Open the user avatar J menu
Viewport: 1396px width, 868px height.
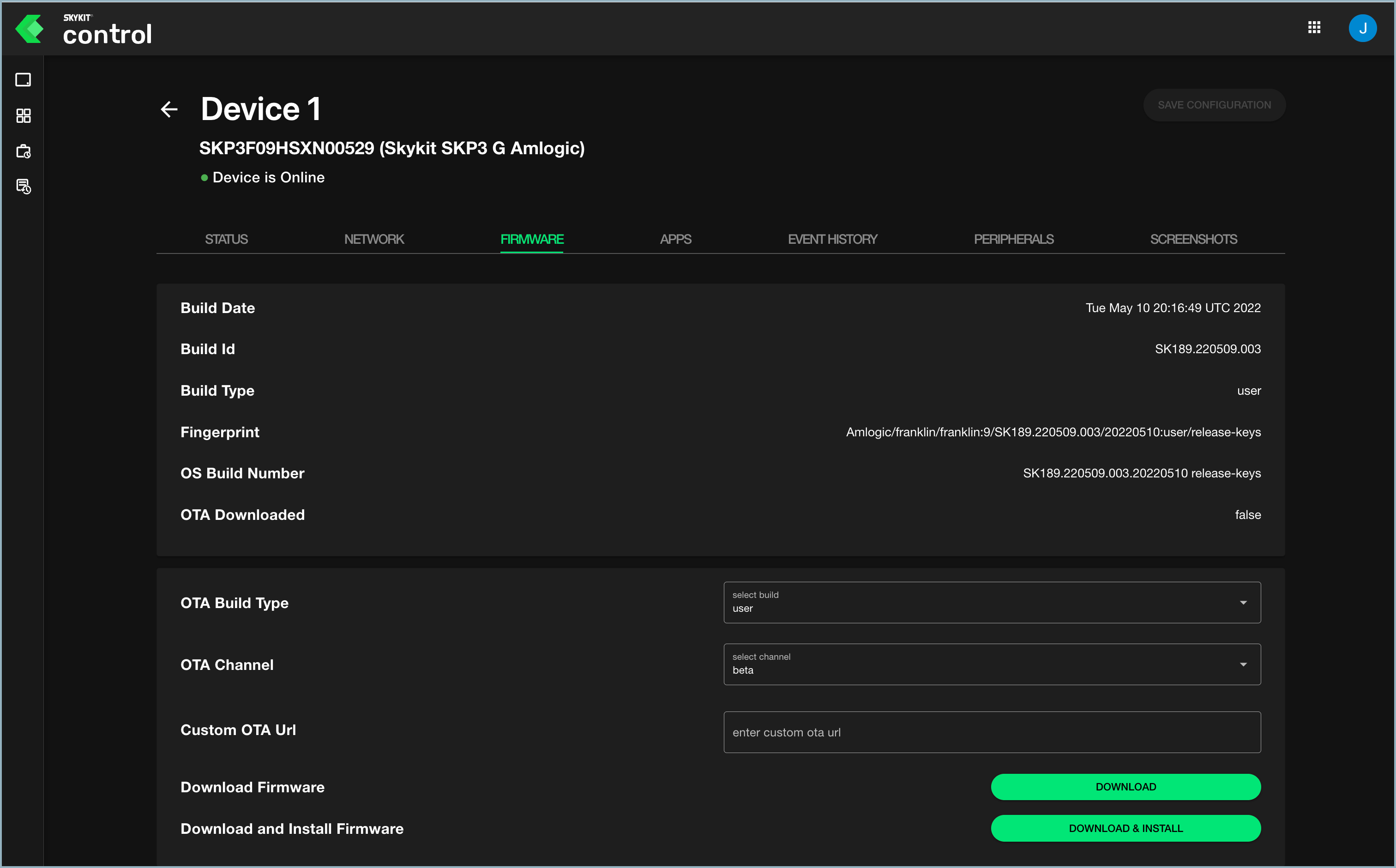tap(1362, 28)
